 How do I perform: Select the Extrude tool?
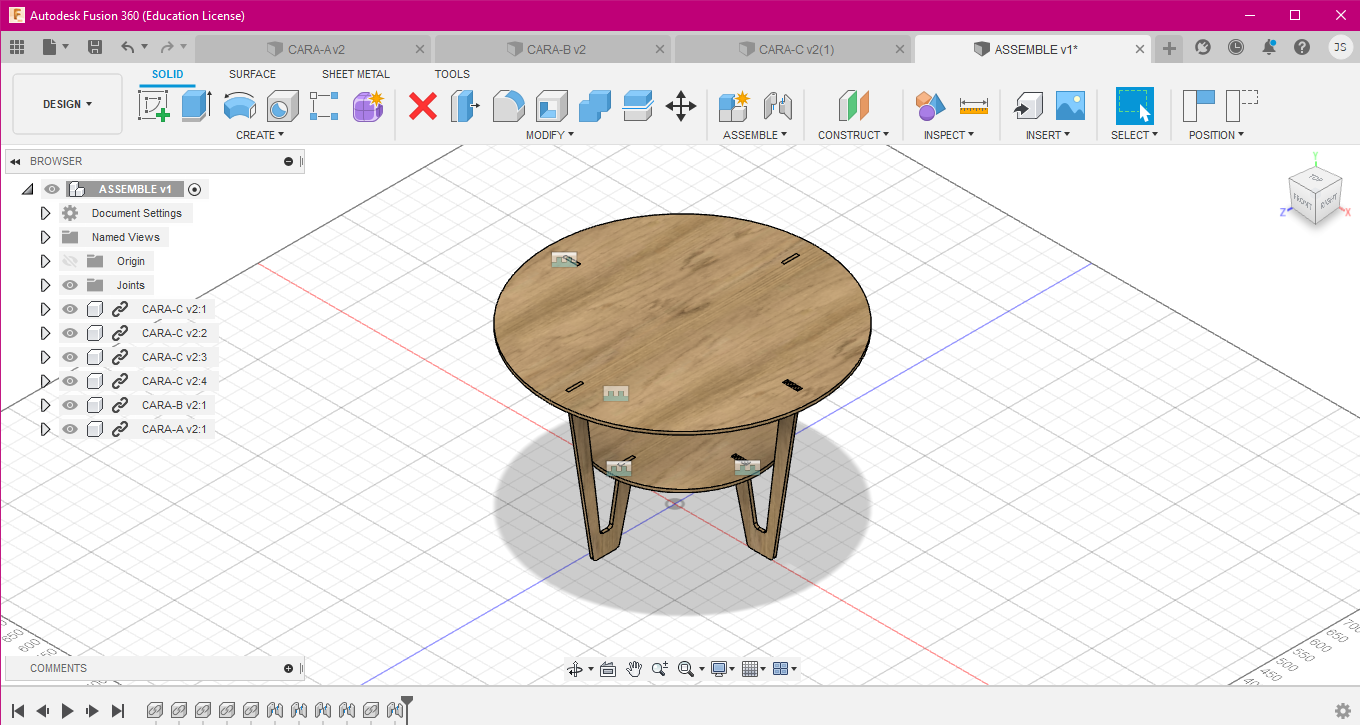pyautogui.click(x=196, y=105)
